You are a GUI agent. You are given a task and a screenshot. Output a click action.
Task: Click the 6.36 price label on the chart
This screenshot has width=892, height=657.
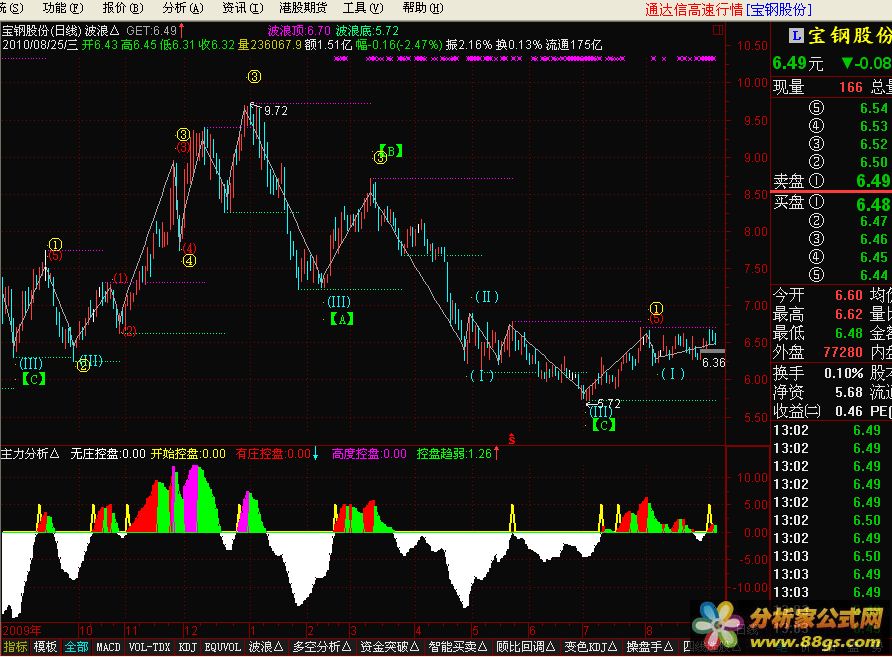713,363
